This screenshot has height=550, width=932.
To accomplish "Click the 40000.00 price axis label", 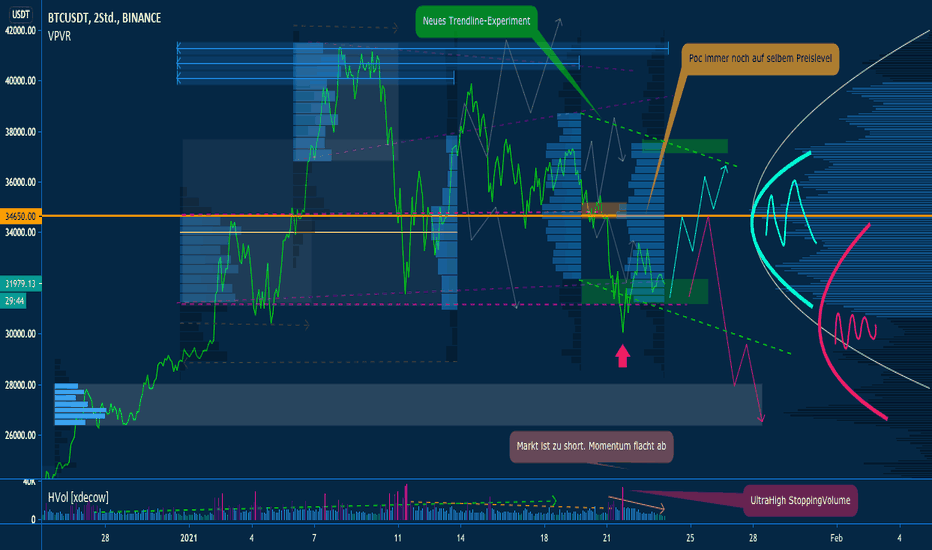I will click(20, 81).
